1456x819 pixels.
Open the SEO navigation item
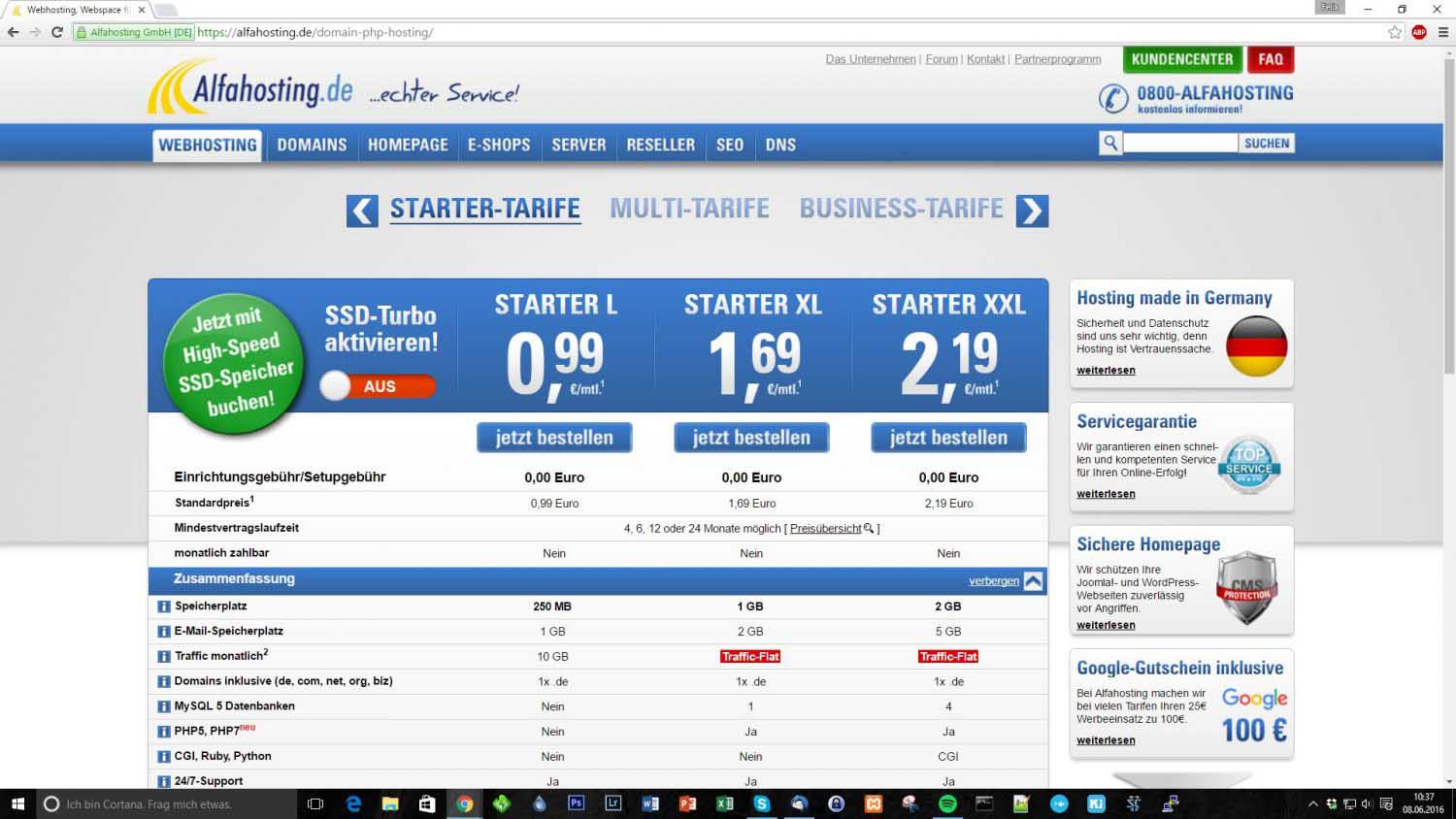click(730, 145)
